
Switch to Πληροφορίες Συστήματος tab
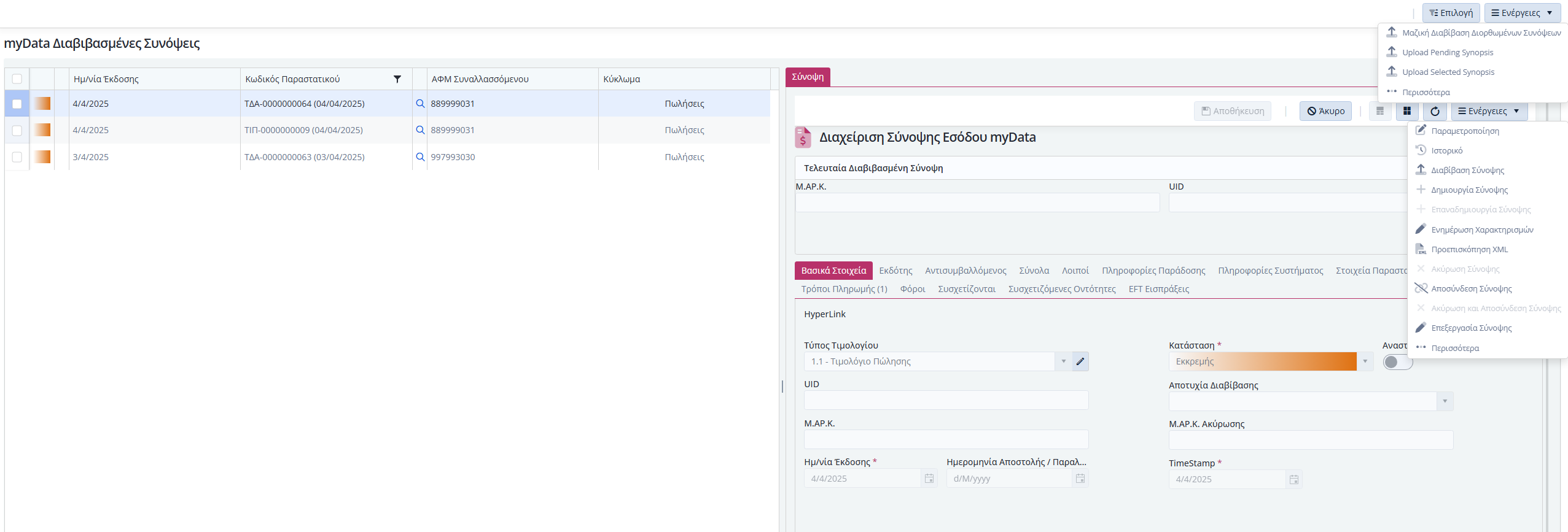pos(1270,271)
